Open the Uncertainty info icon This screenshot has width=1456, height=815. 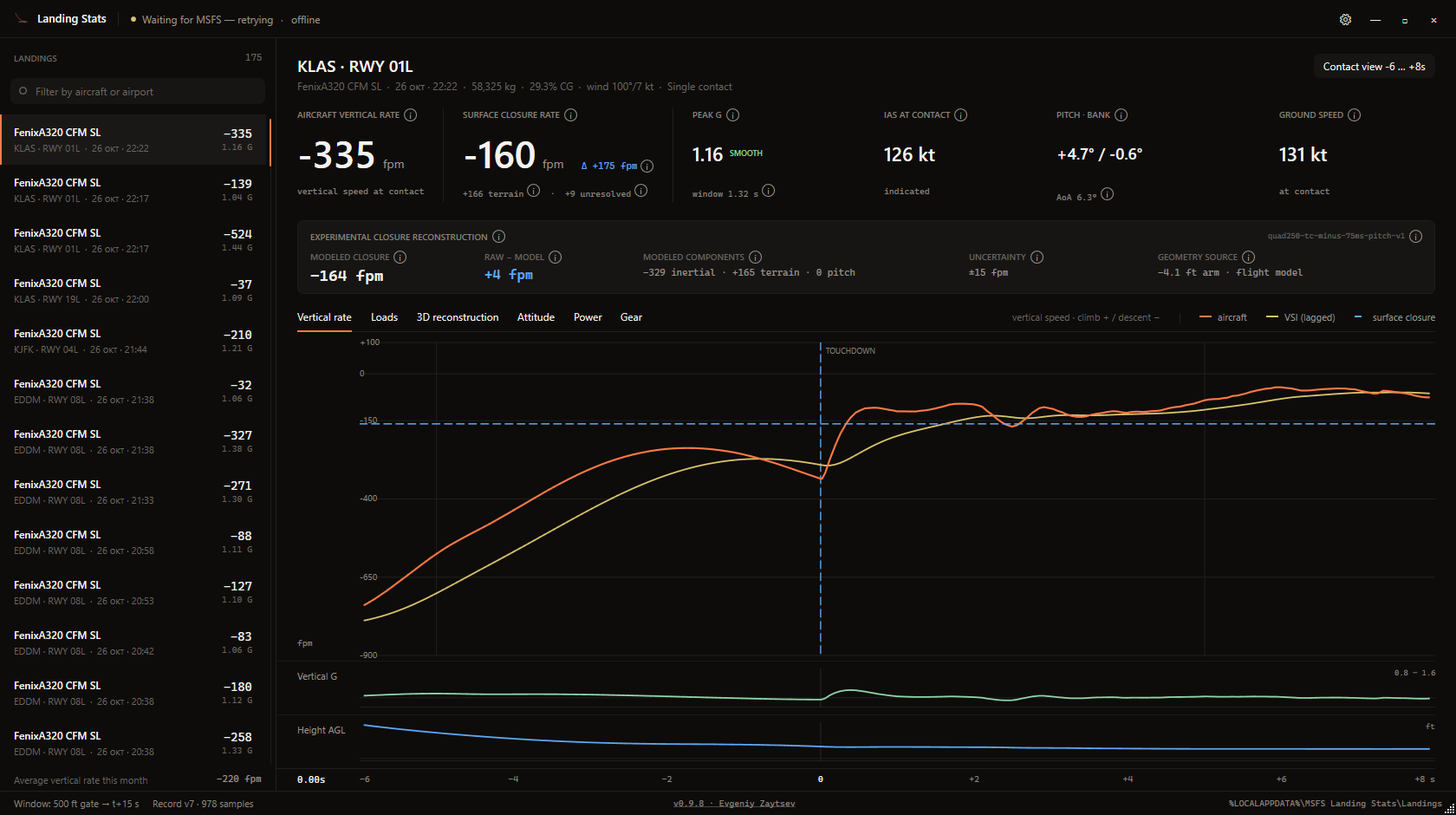(1037, 258)
